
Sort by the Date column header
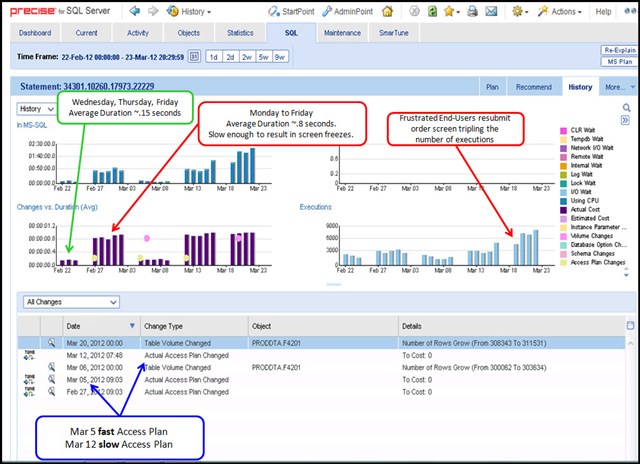pyautogui.click(x=101, y=326)
